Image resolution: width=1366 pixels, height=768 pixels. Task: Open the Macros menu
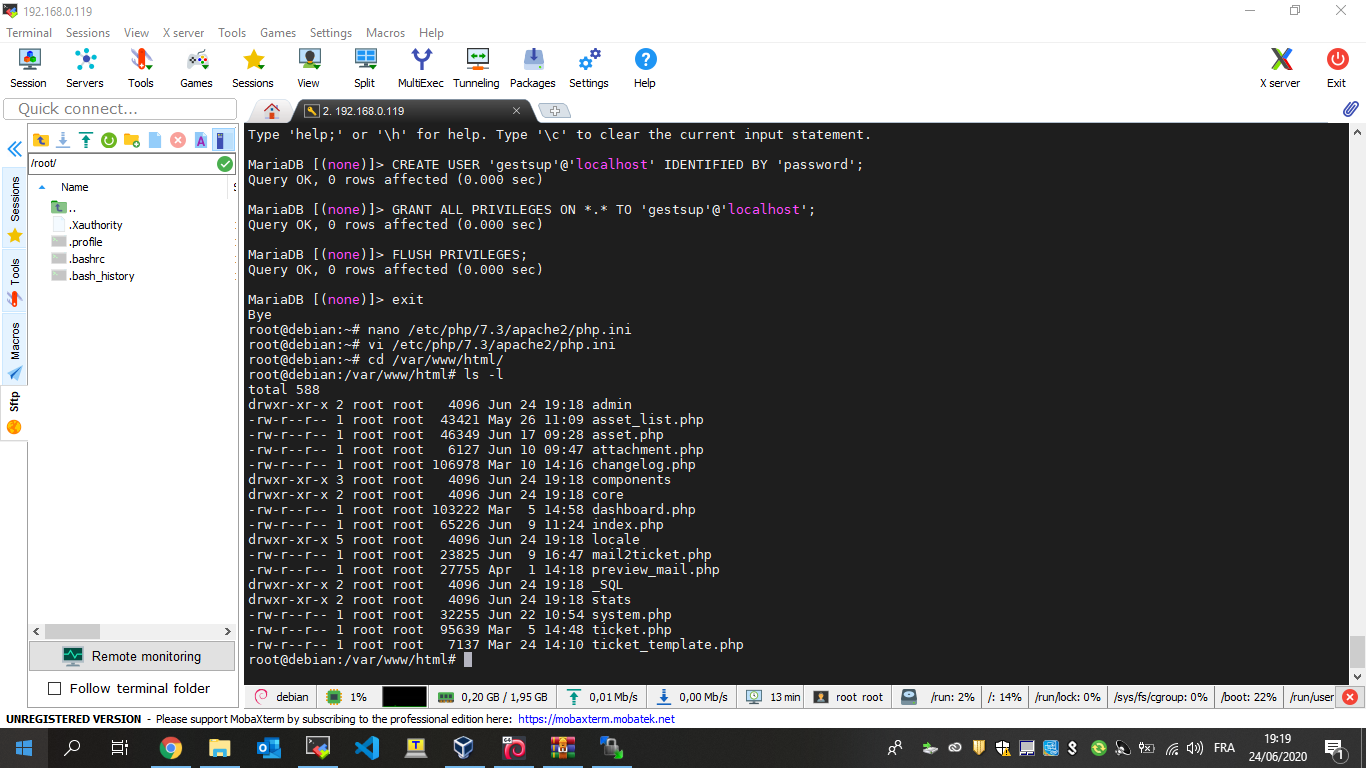click(x=385, y=33)
